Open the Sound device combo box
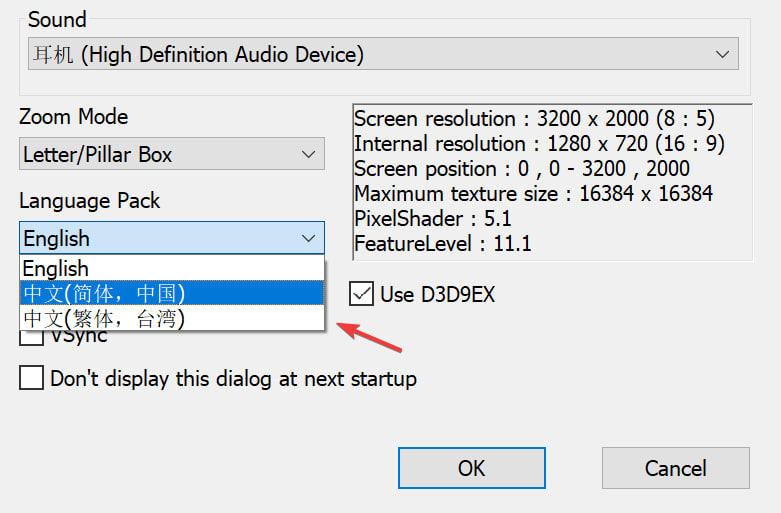 382,54
